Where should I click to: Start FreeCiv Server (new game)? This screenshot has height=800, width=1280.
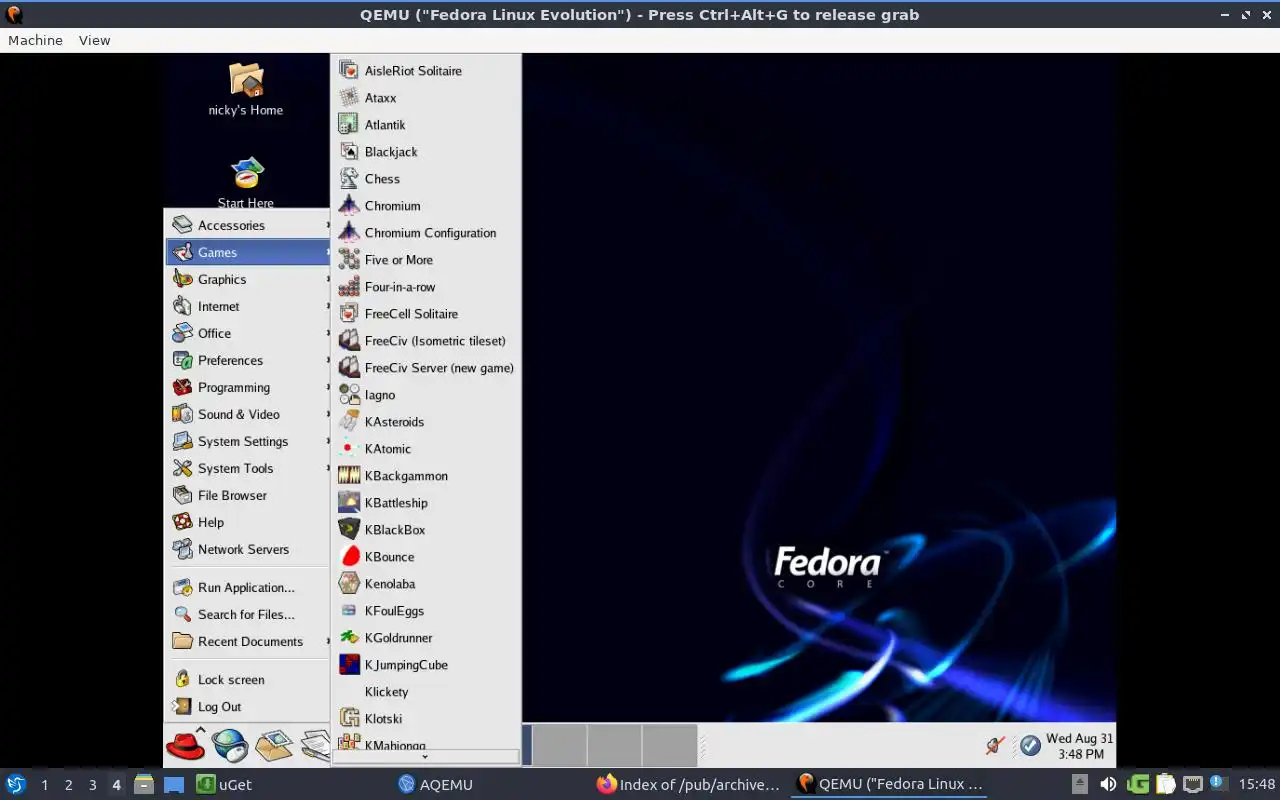pyautogui.click(x=426, y=368)
